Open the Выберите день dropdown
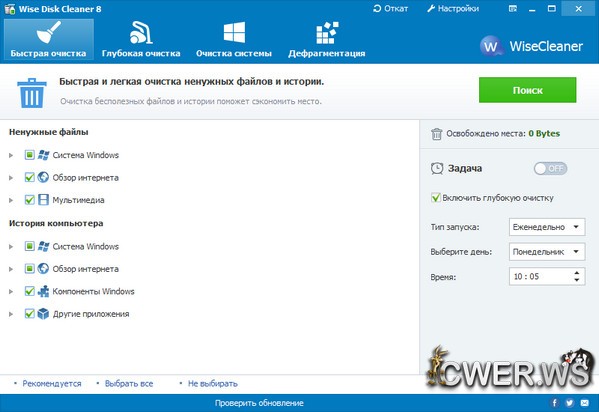 [547, 252]
